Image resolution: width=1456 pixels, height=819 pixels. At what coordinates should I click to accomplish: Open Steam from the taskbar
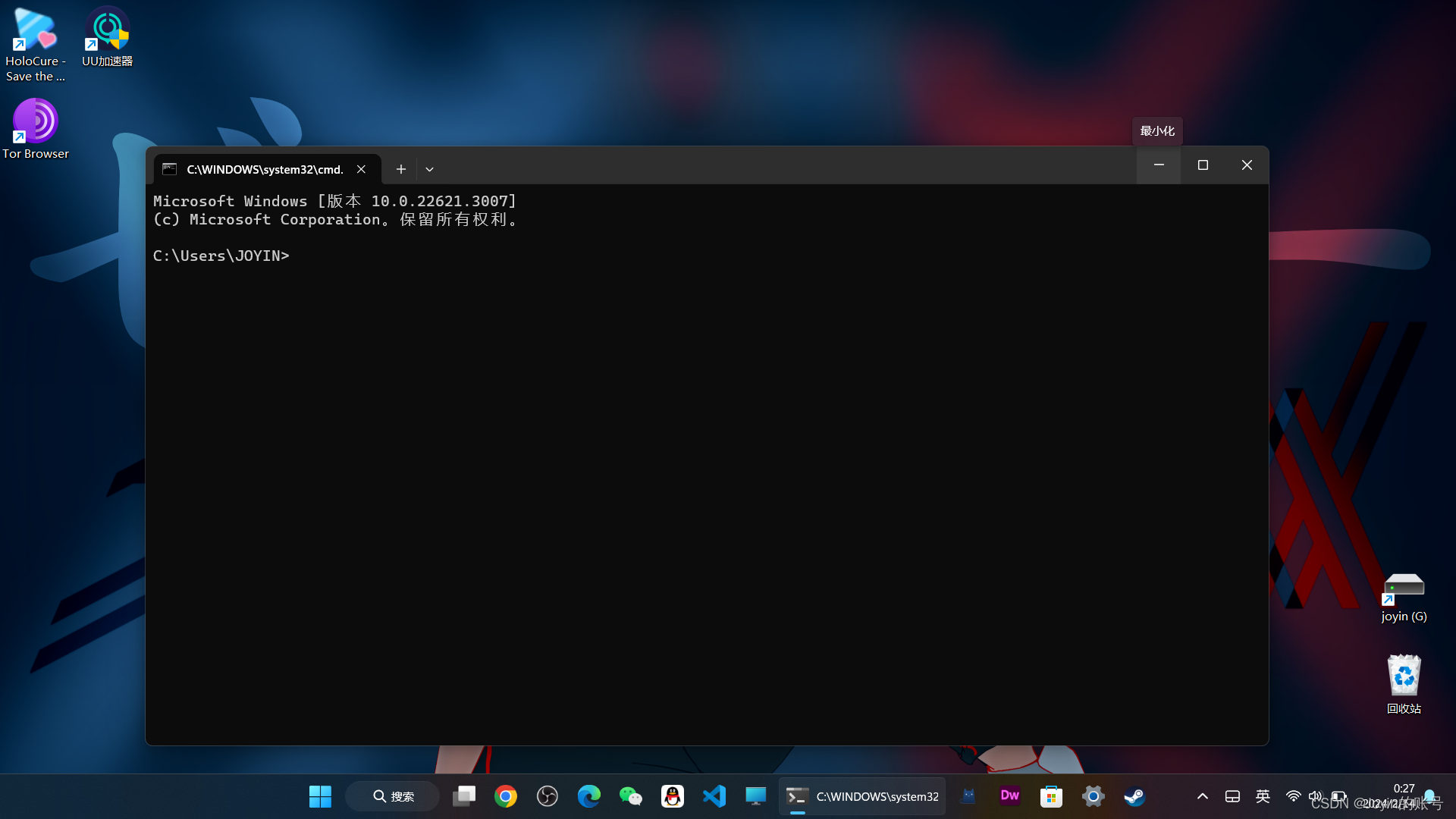click(1134, 796)
